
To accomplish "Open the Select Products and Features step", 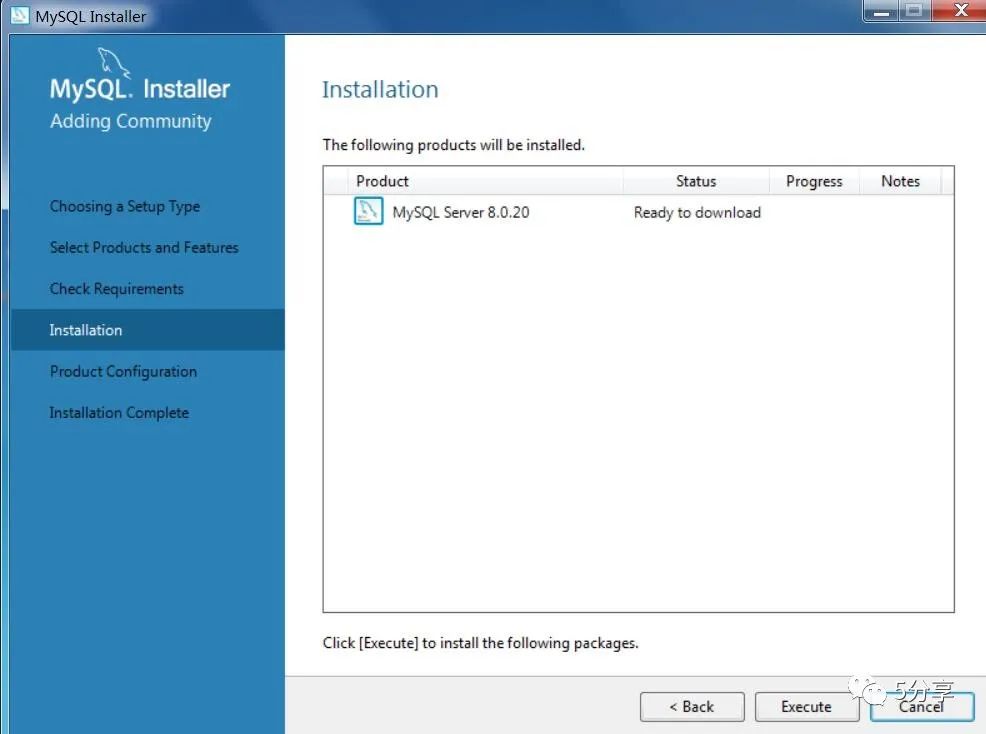I will pyautogui.click(x=144, y=247).
